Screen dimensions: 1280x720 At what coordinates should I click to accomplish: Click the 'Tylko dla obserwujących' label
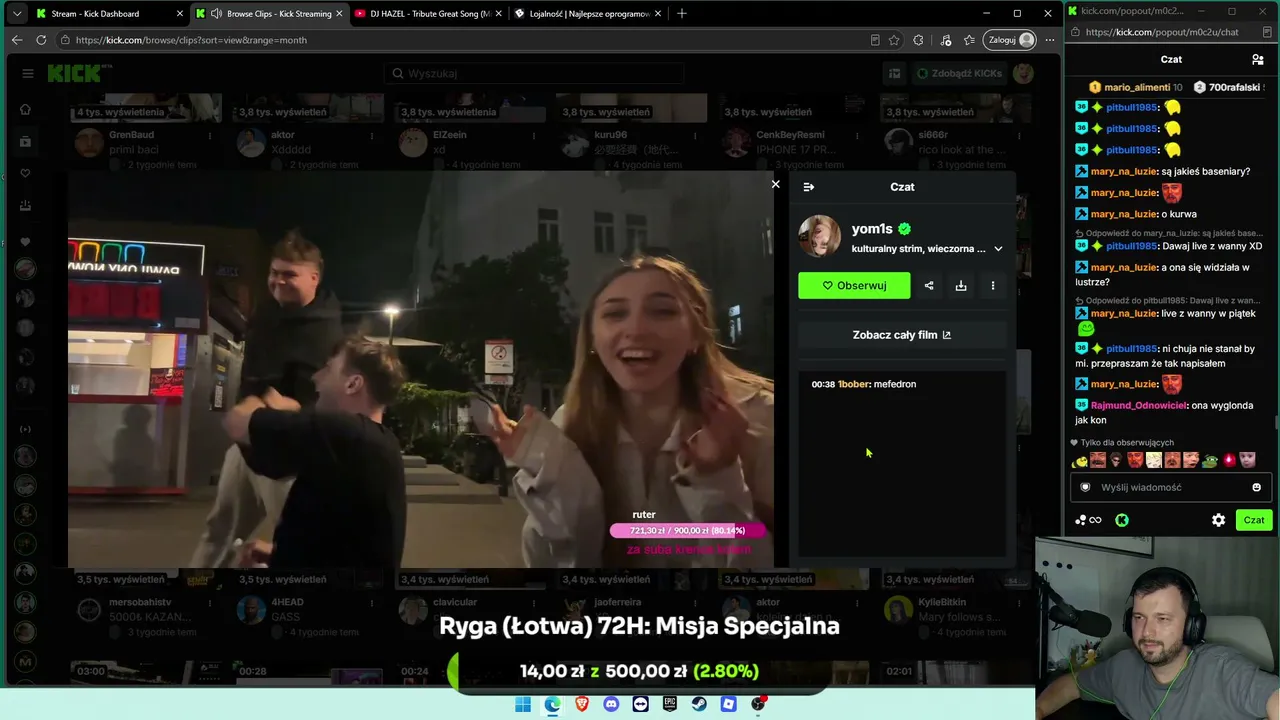(1127, 443)
